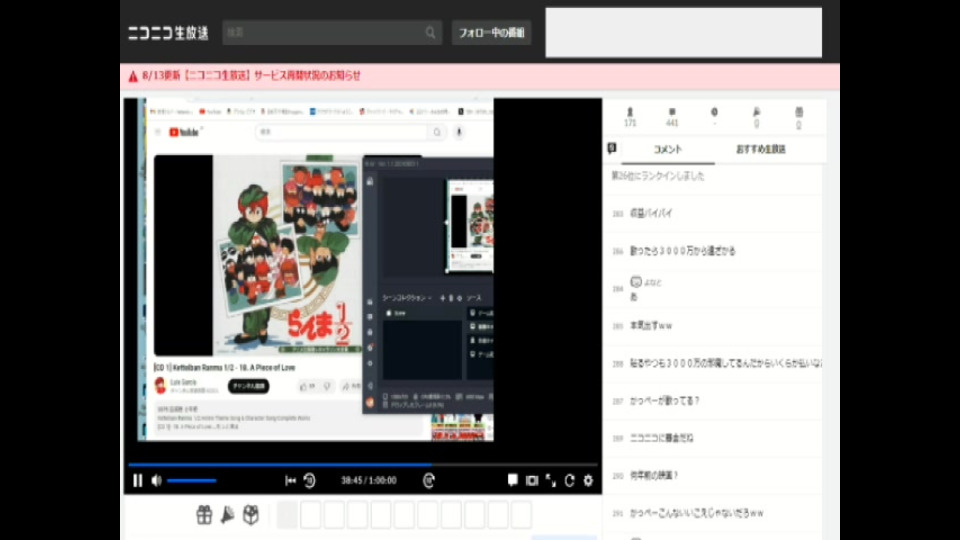Open the player settings gear
960x540 pixels.
(x=588, y=481)
